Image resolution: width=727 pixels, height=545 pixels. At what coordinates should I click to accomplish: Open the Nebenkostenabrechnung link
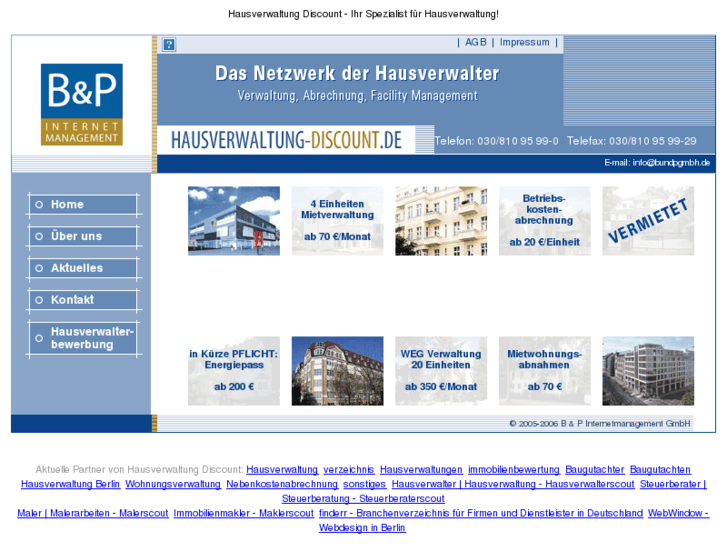pos(282,484)
